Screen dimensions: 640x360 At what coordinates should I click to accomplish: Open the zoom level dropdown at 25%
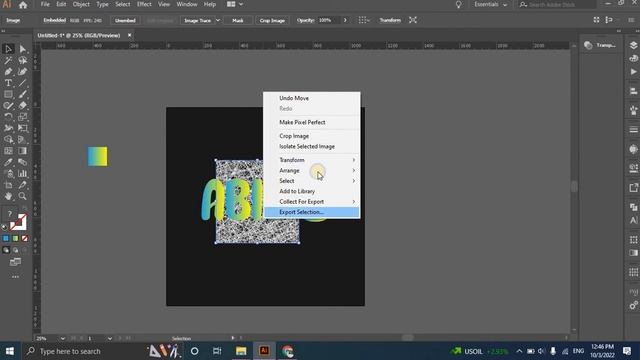(x=62, y=338)
